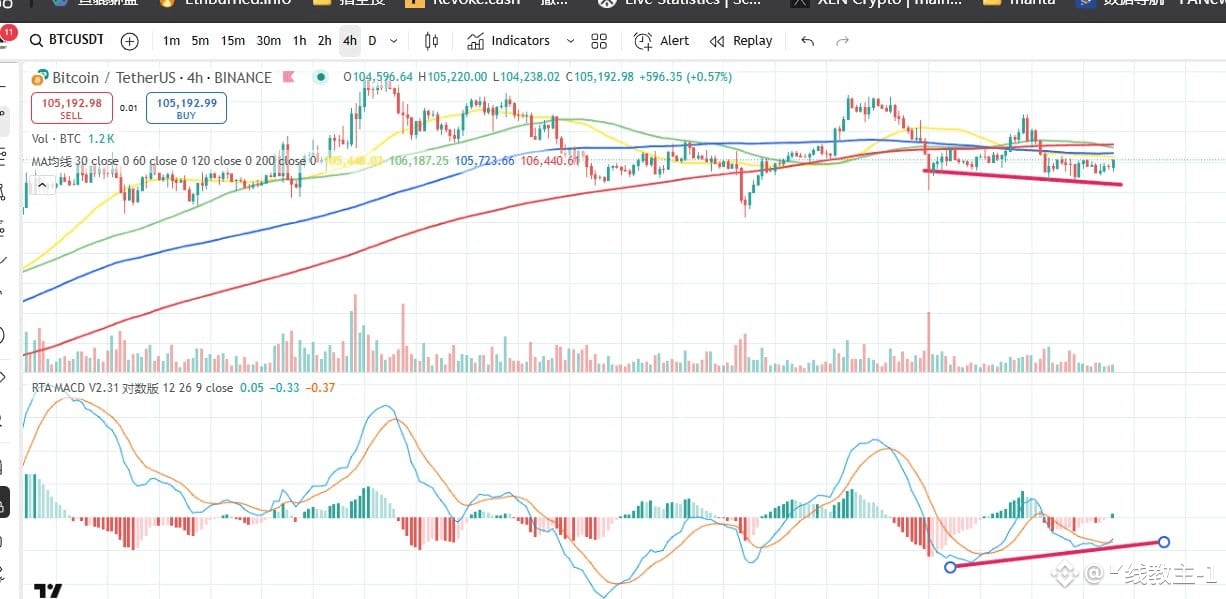Choose the D daily timeframe
The image size is (1226, 599).
click(372, 41)
